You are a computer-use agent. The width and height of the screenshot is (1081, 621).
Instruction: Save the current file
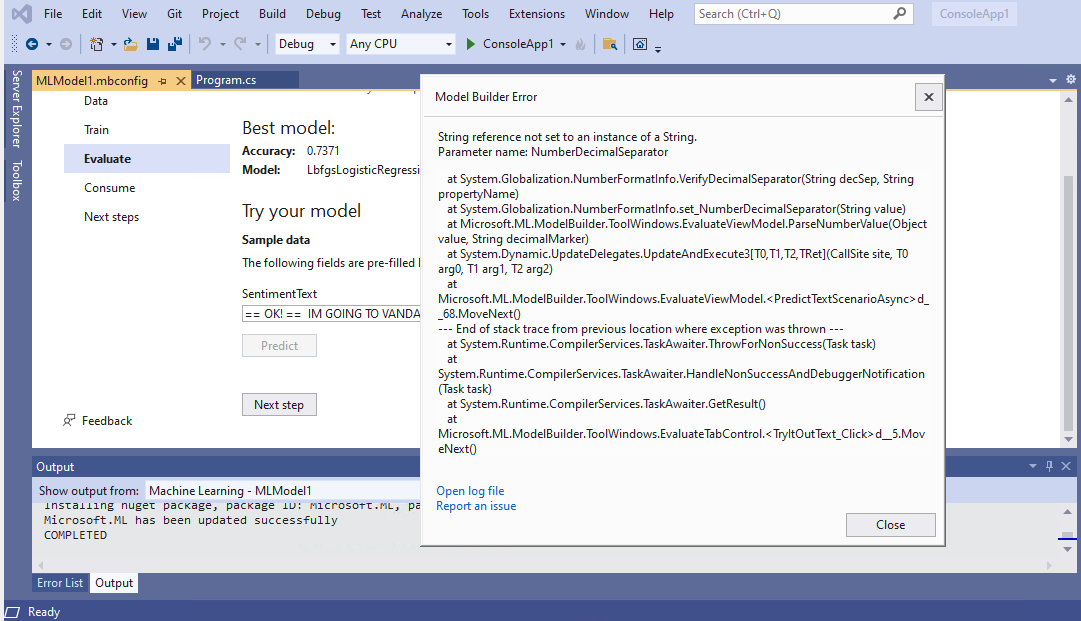point(151,44)
